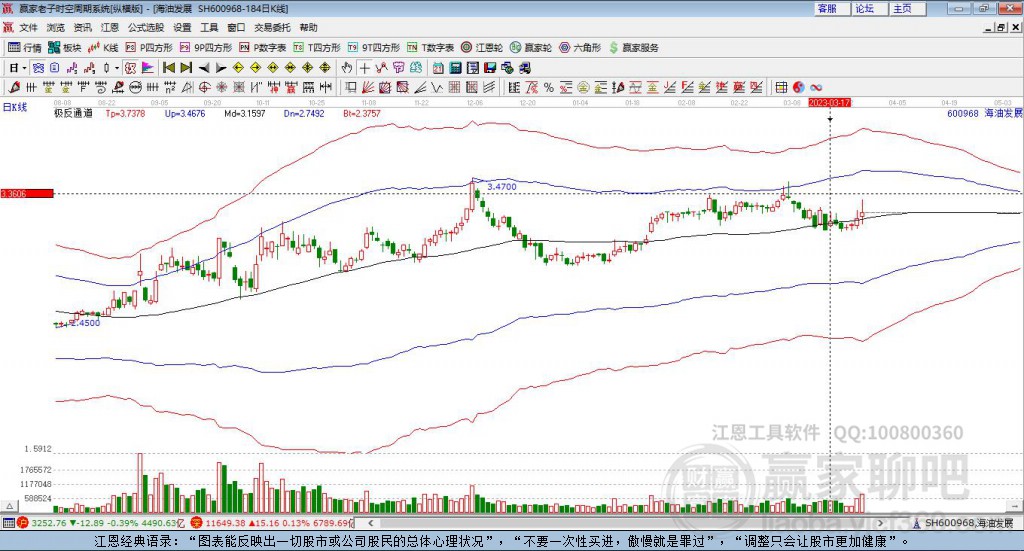Click the Tp=3.7378 indicator value
Screen dimensions: 1024x551
[125, 113]
